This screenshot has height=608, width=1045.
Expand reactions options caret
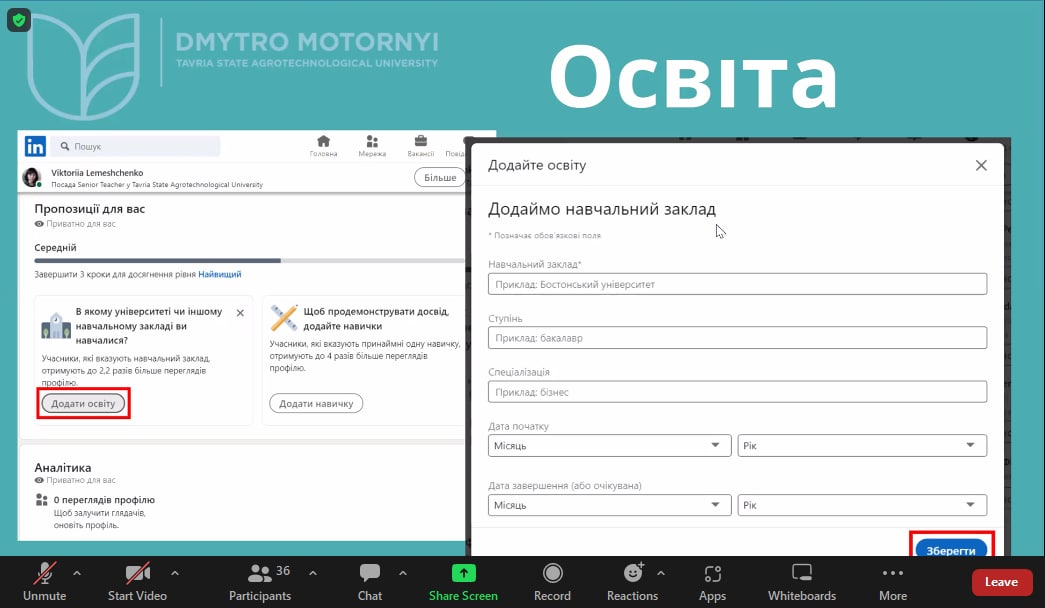(x=660, y=573)
